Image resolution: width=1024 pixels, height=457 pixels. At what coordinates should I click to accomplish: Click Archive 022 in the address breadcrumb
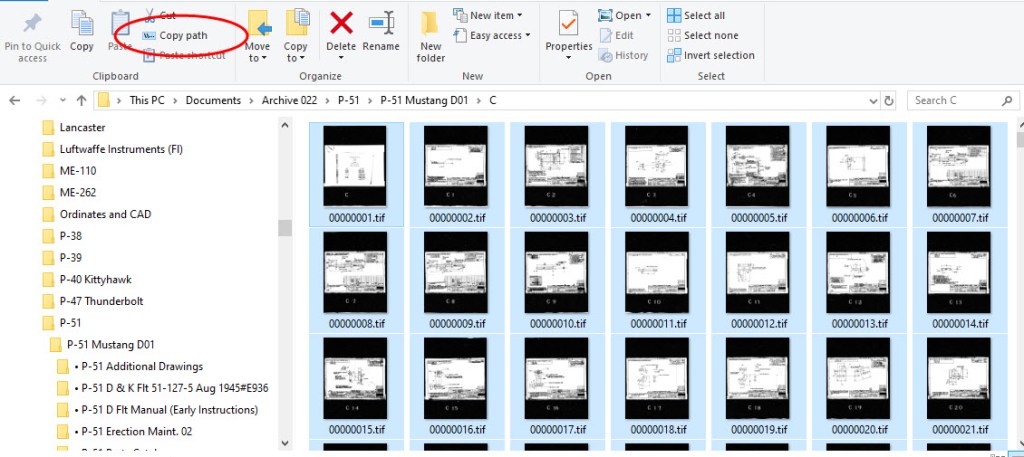pyautogui.click(x=292, y=100)
